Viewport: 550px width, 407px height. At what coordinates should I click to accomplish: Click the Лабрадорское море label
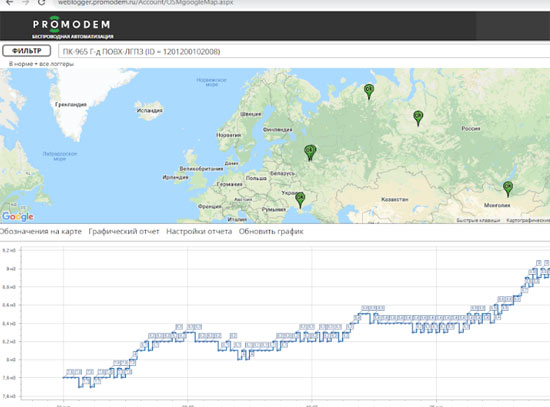click(x=60, y=156)
